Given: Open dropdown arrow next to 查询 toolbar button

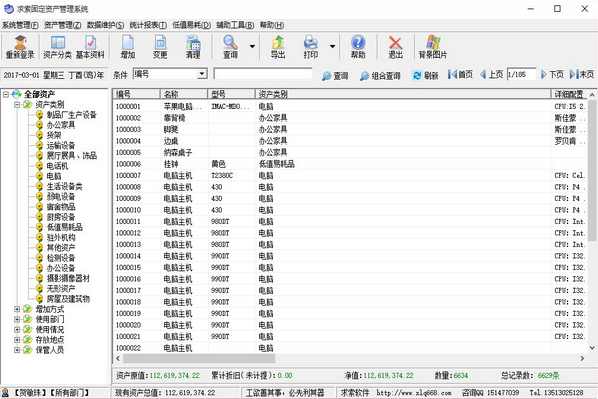Looking at the screenshot, I should [252, 47].
